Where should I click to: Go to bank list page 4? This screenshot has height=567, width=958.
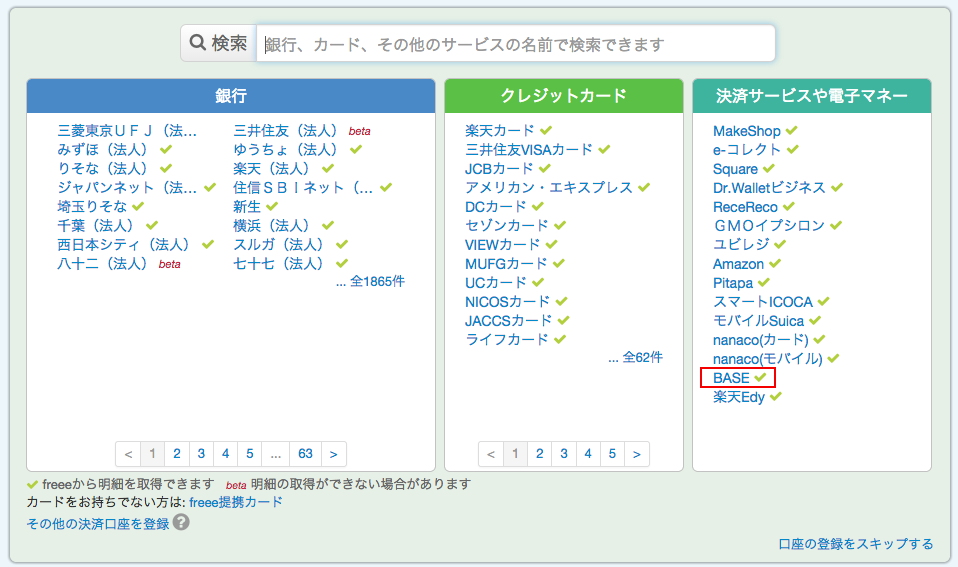click(x=225, y=454)
